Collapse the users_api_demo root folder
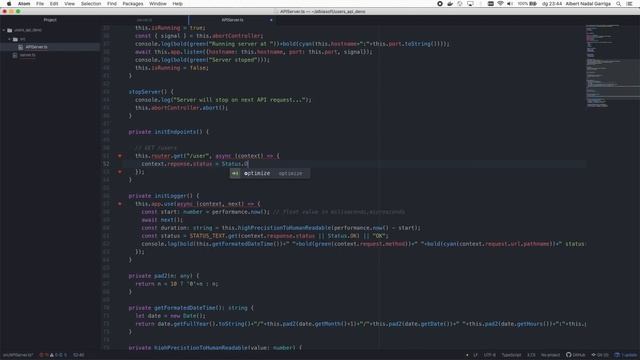Viewport: 640px width, 360px height. tap(4, 30)
